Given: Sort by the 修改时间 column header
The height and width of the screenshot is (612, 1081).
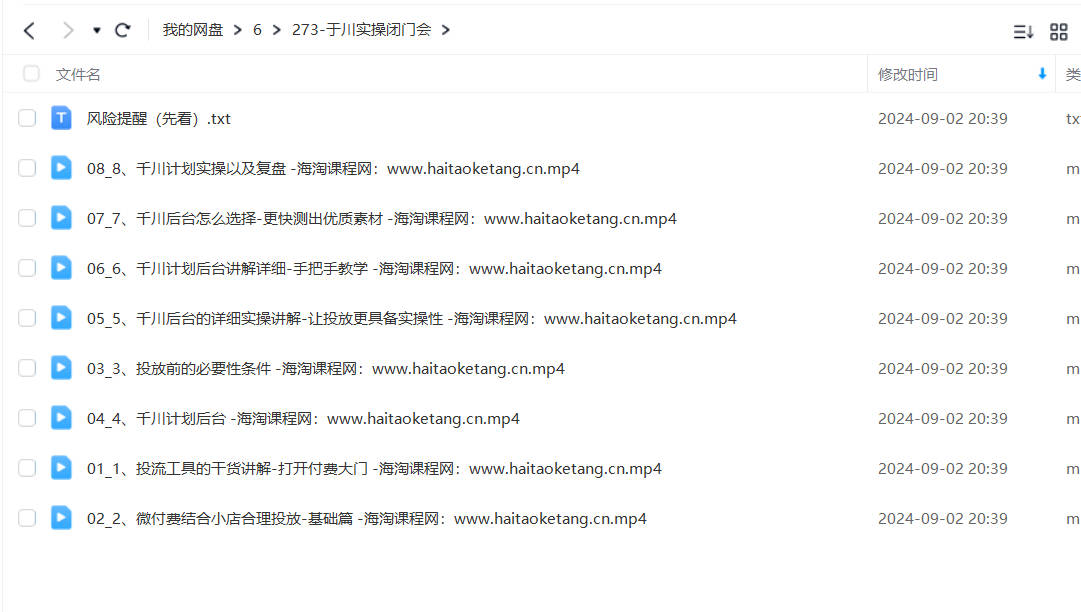Looking at the screenshot, I should click(907, 74).
